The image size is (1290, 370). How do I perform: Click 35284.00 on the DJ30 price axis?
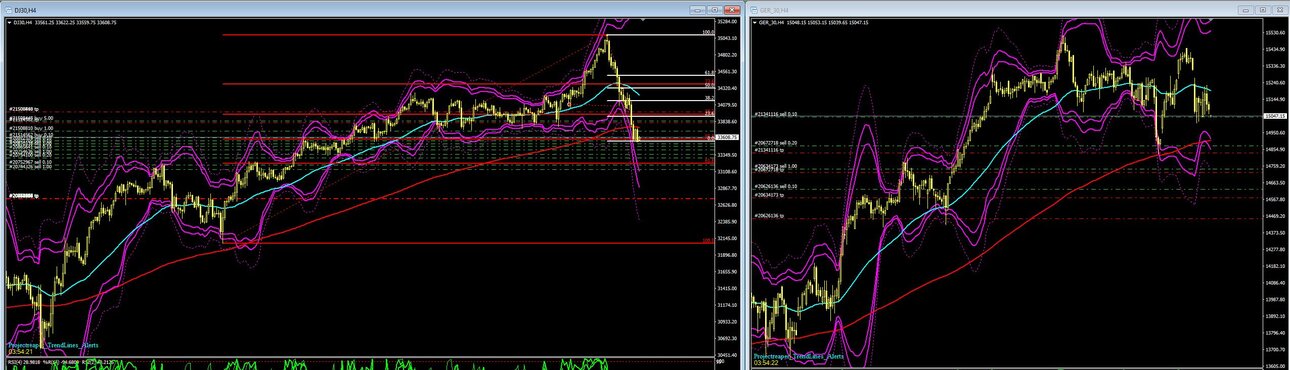point(727,21)
